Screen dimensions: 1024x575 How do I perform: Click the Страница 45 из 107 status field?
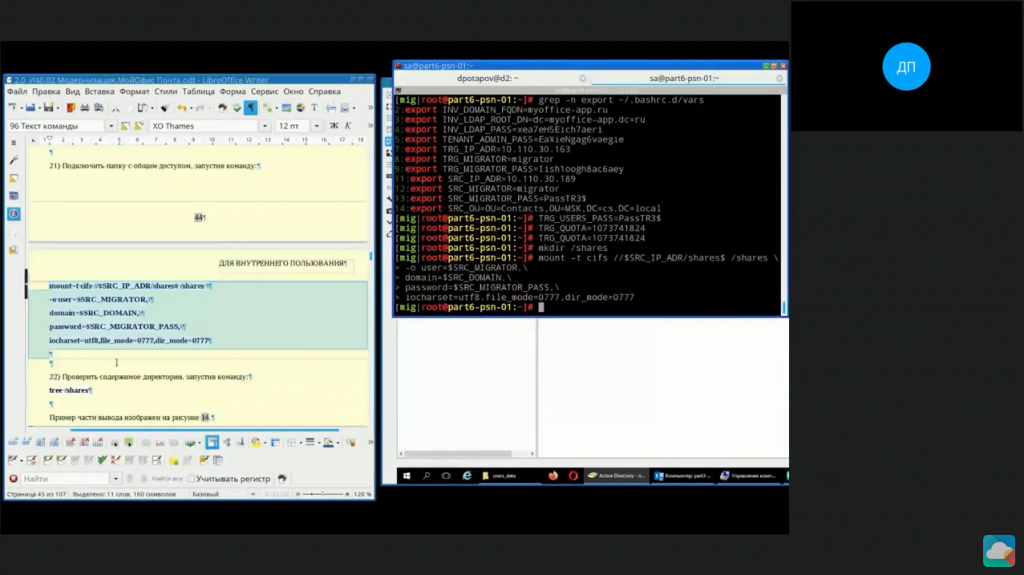pos(37,494)
